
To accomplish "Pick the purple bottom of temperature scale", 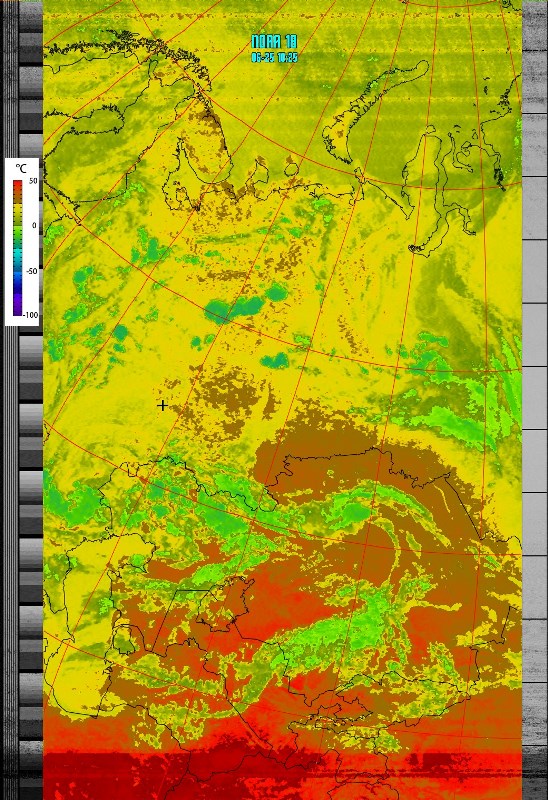I will 18,309.
